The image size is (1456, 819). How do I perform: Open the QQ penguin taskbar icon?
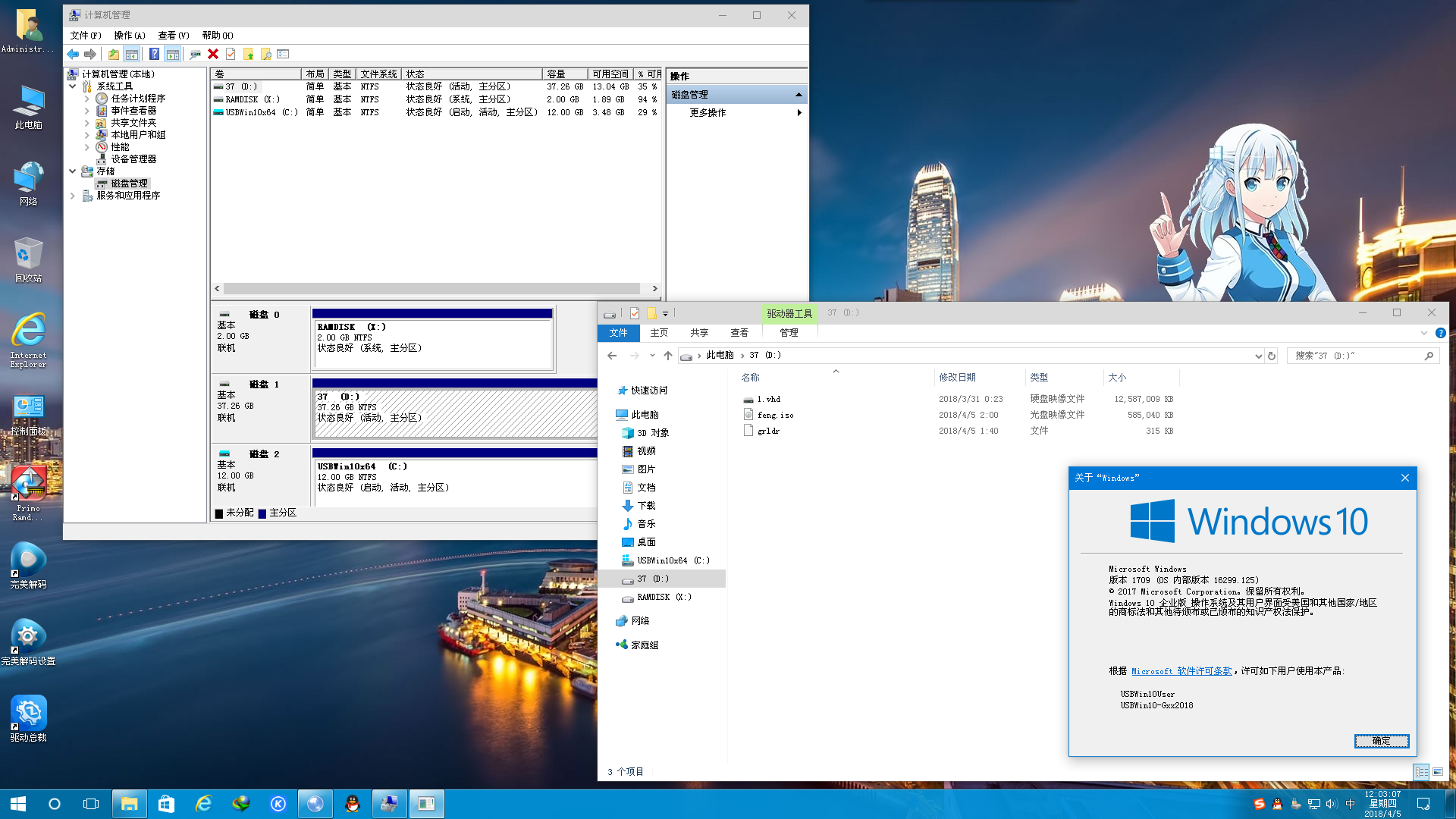point(353,804)
